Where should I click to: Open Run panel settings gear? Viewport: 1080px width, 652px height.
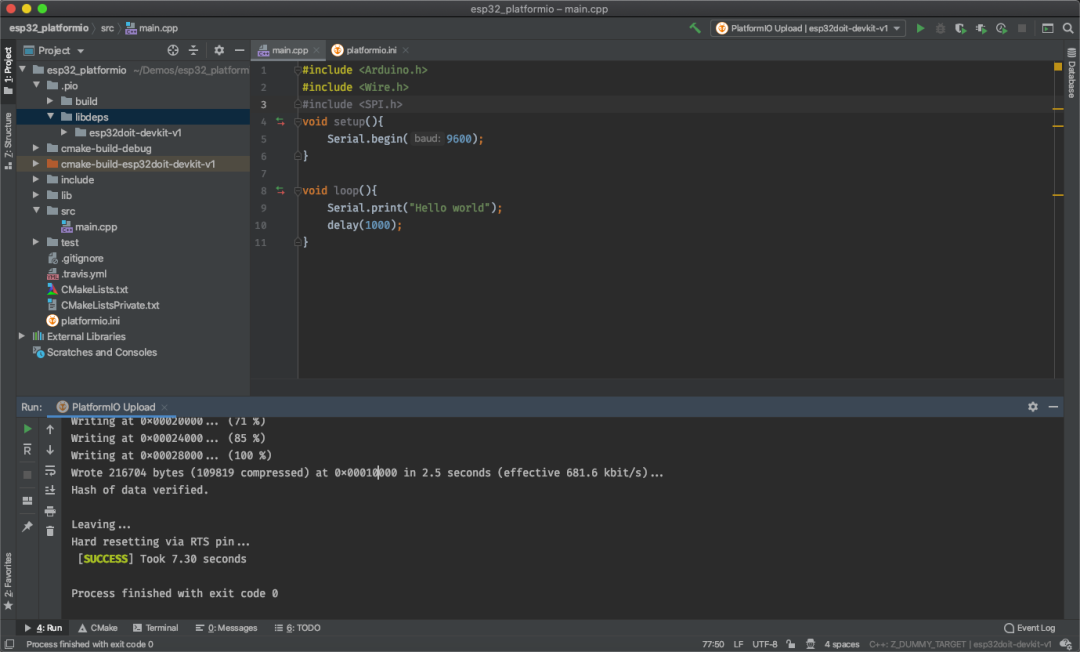[1033, 407]
